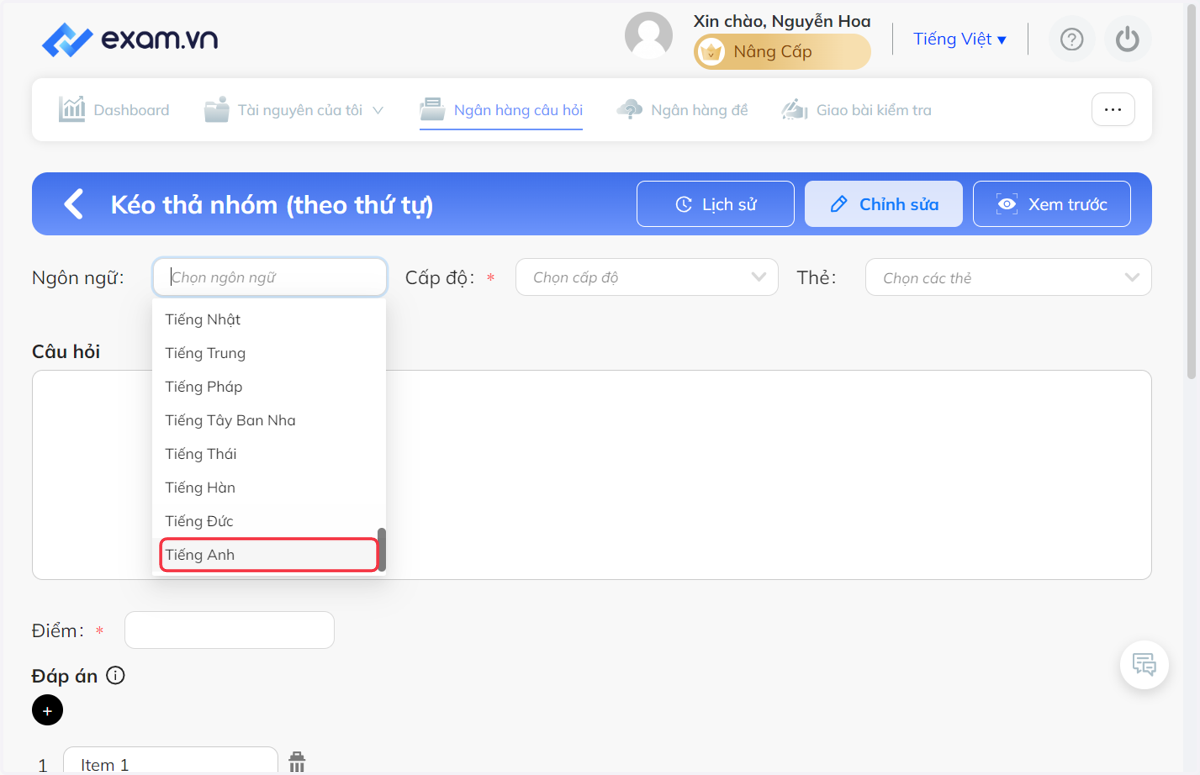Select Tiếng Trung from language list
1200x775 pixels.
tap(269, 353)
